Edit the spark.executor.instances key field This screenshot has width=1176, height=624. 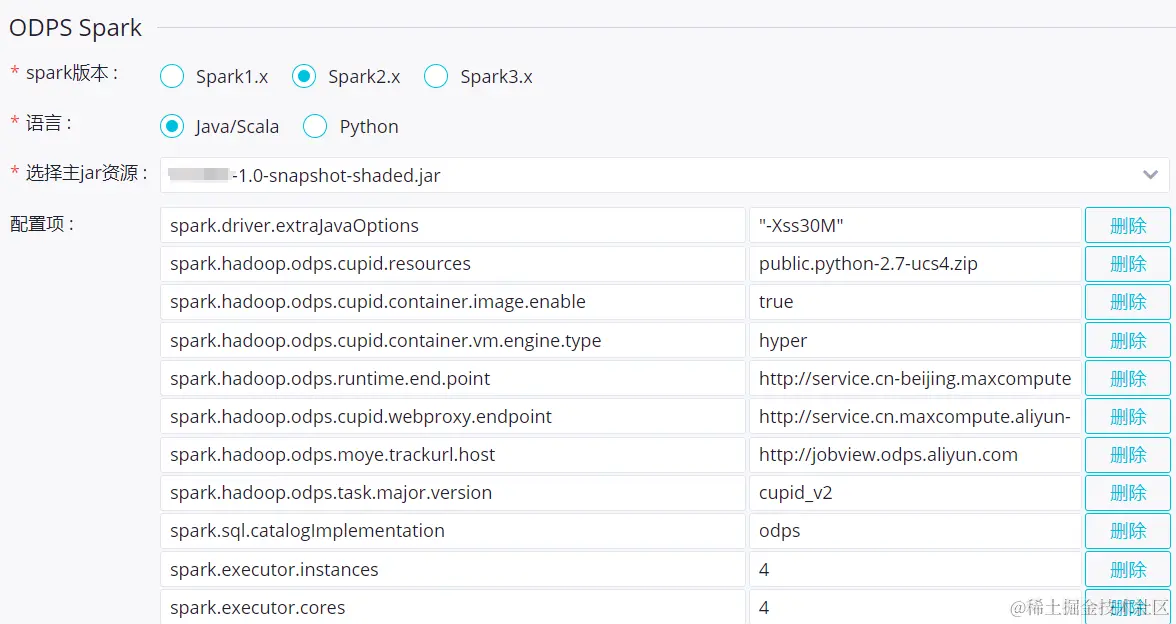pos(452,570)
